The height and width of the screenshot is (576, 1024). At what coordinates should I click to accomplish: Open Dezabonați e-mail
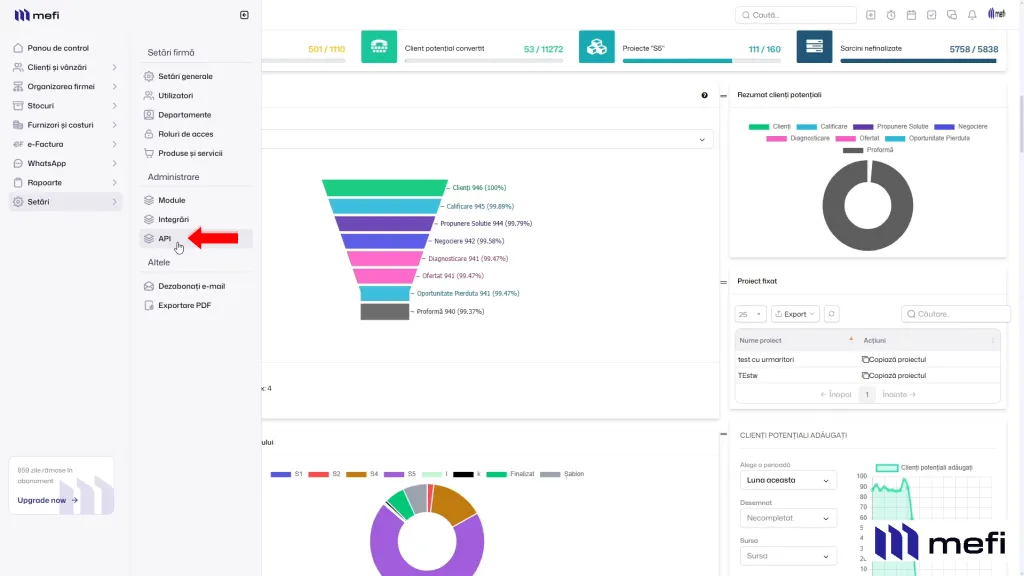point(191,286)
